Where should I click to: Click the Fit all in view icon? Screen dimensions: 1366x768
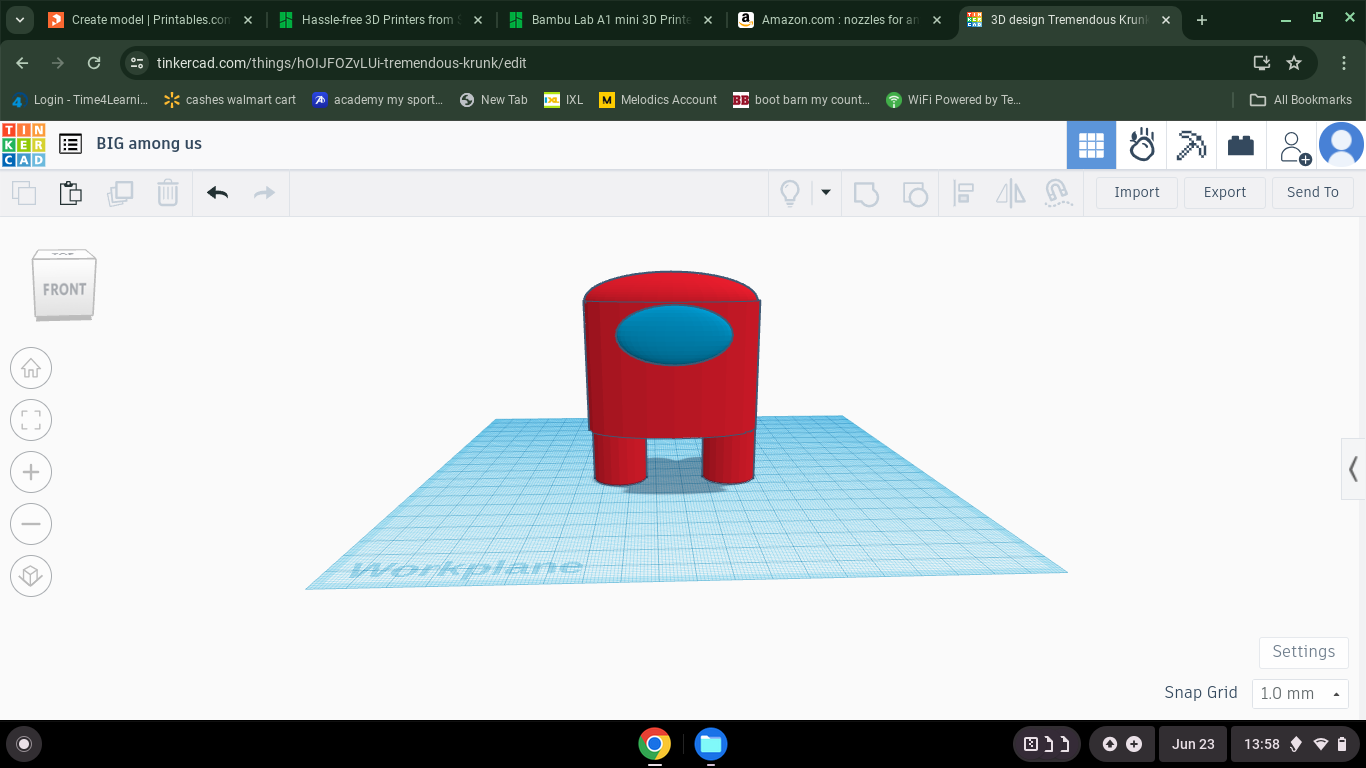(x=31, y=420)
